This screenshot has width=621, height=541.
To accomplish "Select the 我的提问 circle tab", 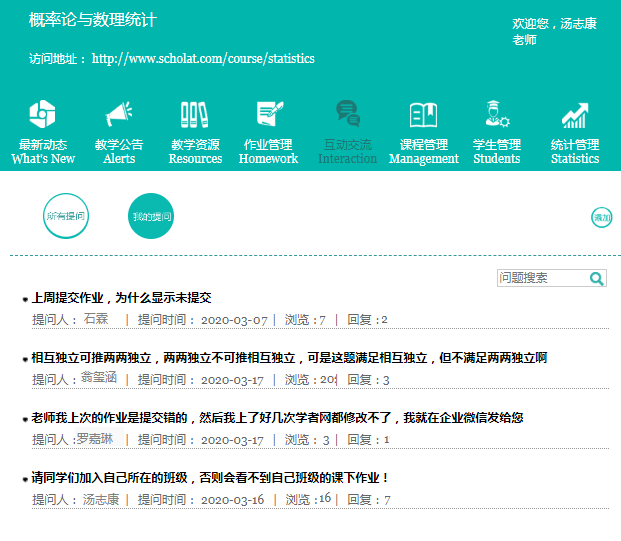I will [151, 216].
